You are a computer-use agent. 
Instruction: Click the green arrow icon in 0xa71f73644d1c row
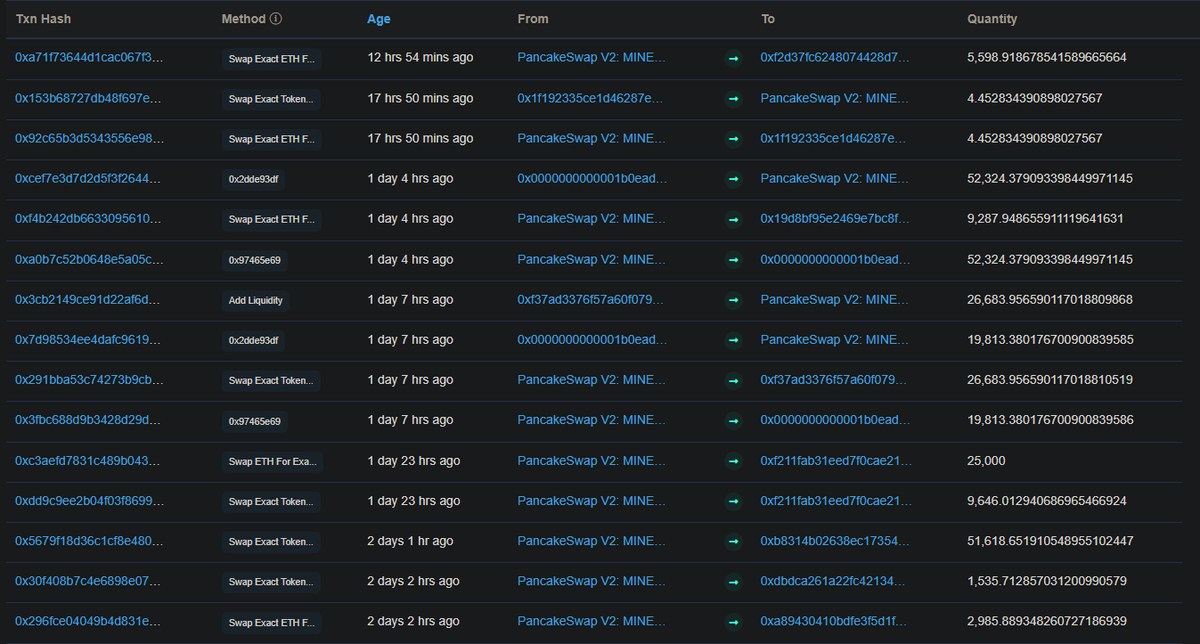(x=733, y=59)
